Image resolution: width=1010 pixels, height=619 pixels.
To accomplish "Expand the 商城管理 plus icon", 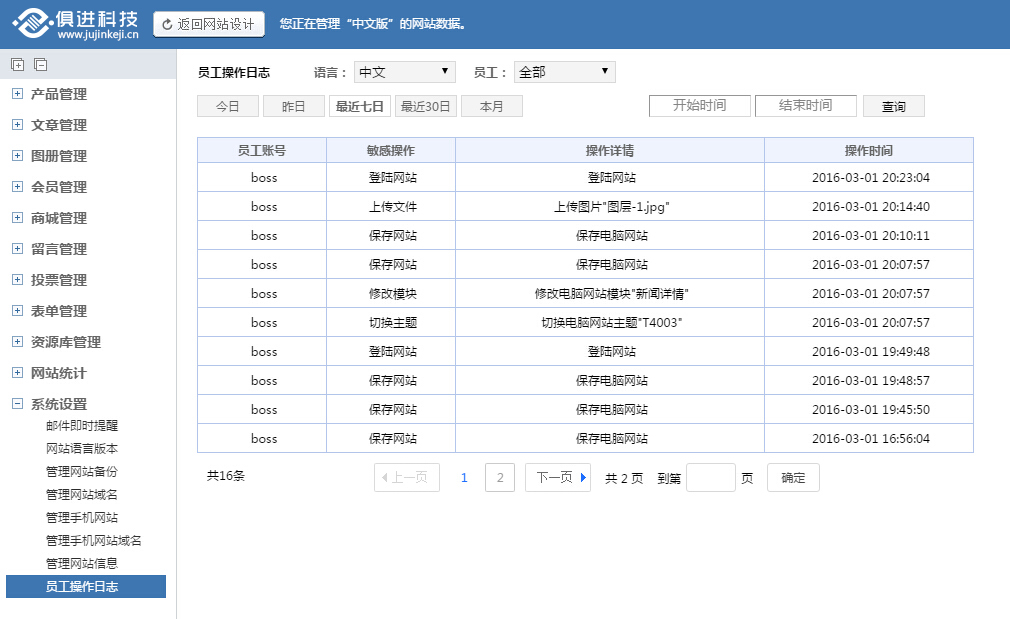I will tap(17, 218).
